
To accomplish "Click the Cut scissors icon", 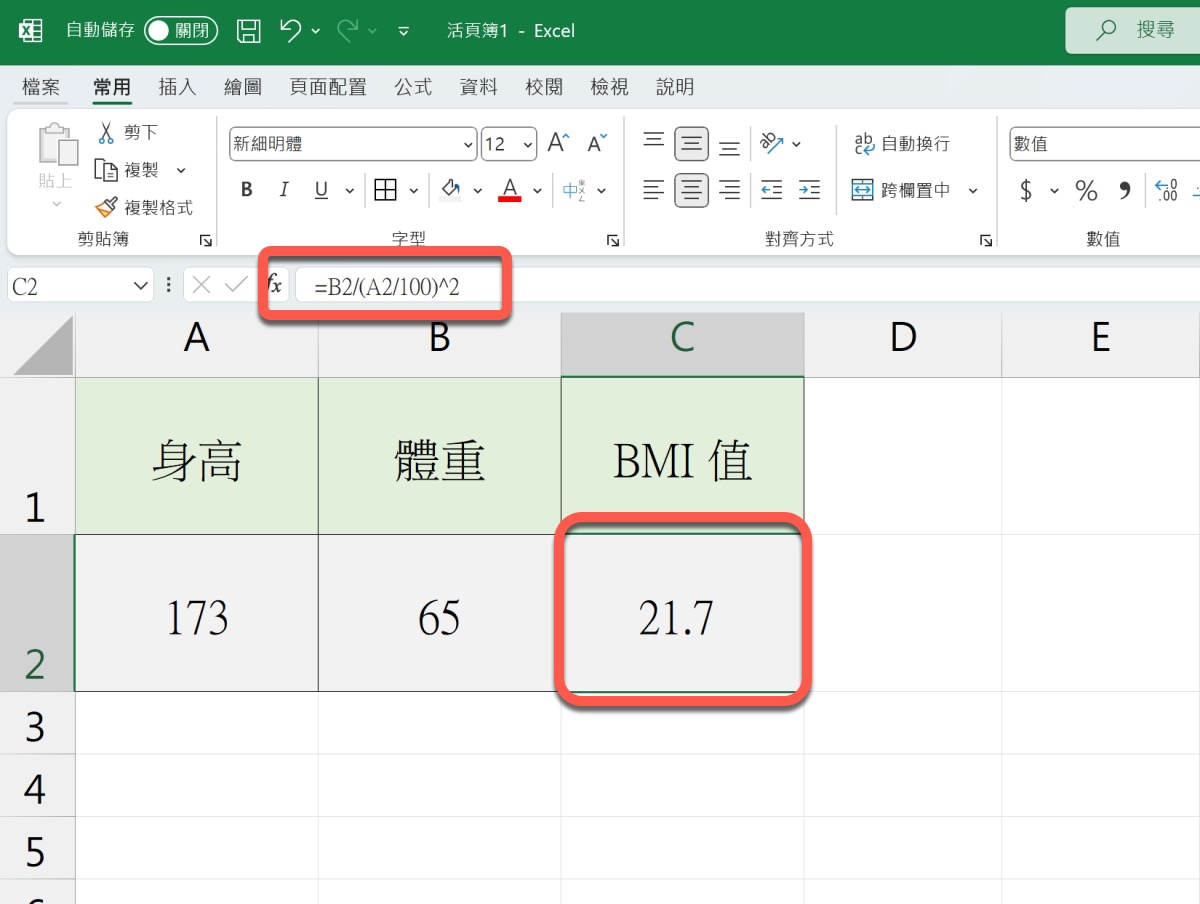I will (106, 132).
